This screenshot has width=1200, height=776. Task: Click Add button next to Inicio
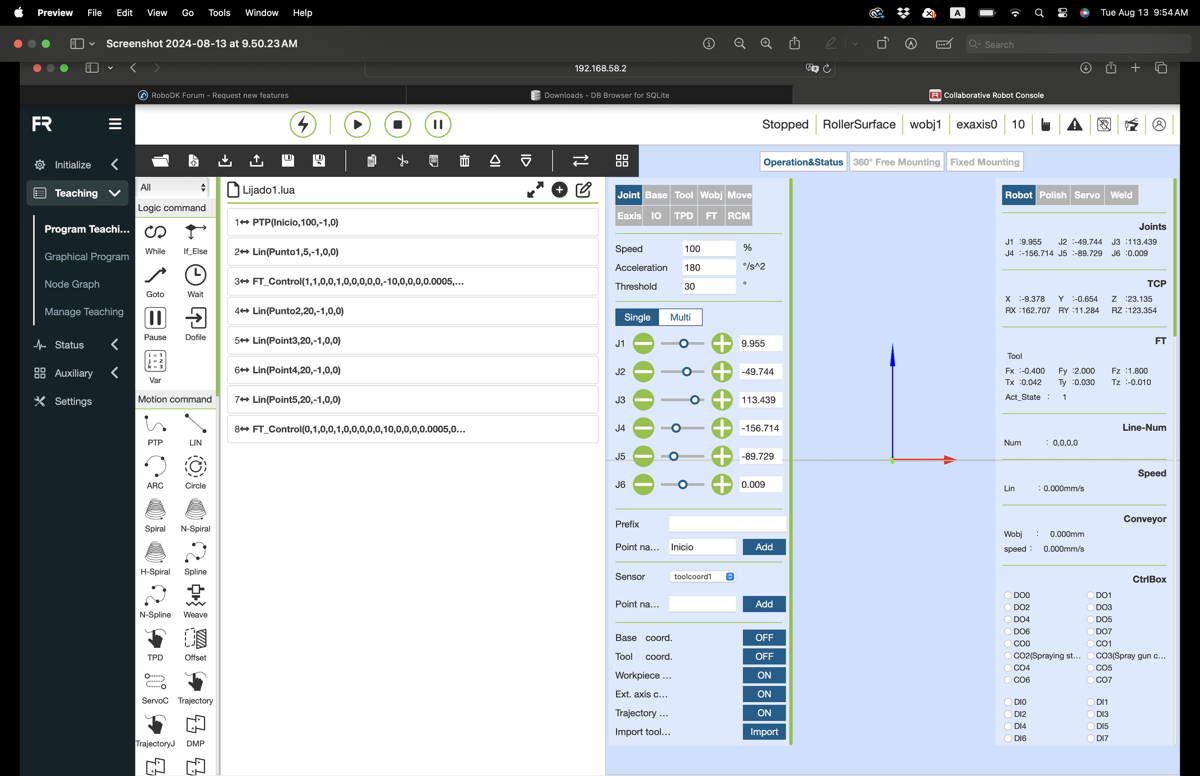coord(764,547)
